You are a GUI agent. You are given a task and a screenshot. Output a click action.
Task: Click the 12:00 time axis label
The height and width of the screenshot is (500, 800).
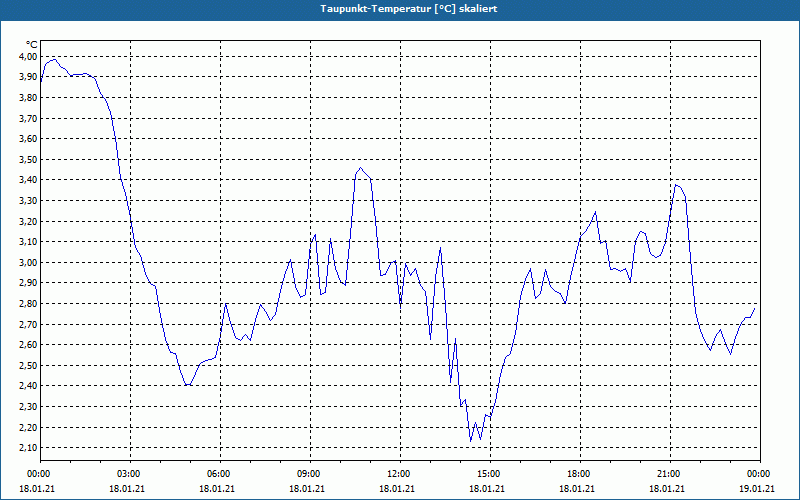(399, 474)
